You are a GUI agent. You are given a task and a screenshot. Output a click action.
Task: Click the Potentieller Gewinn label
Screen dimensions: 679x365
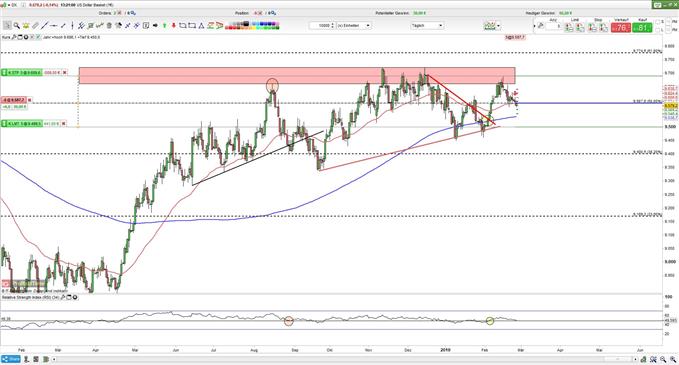click(392, 13)
